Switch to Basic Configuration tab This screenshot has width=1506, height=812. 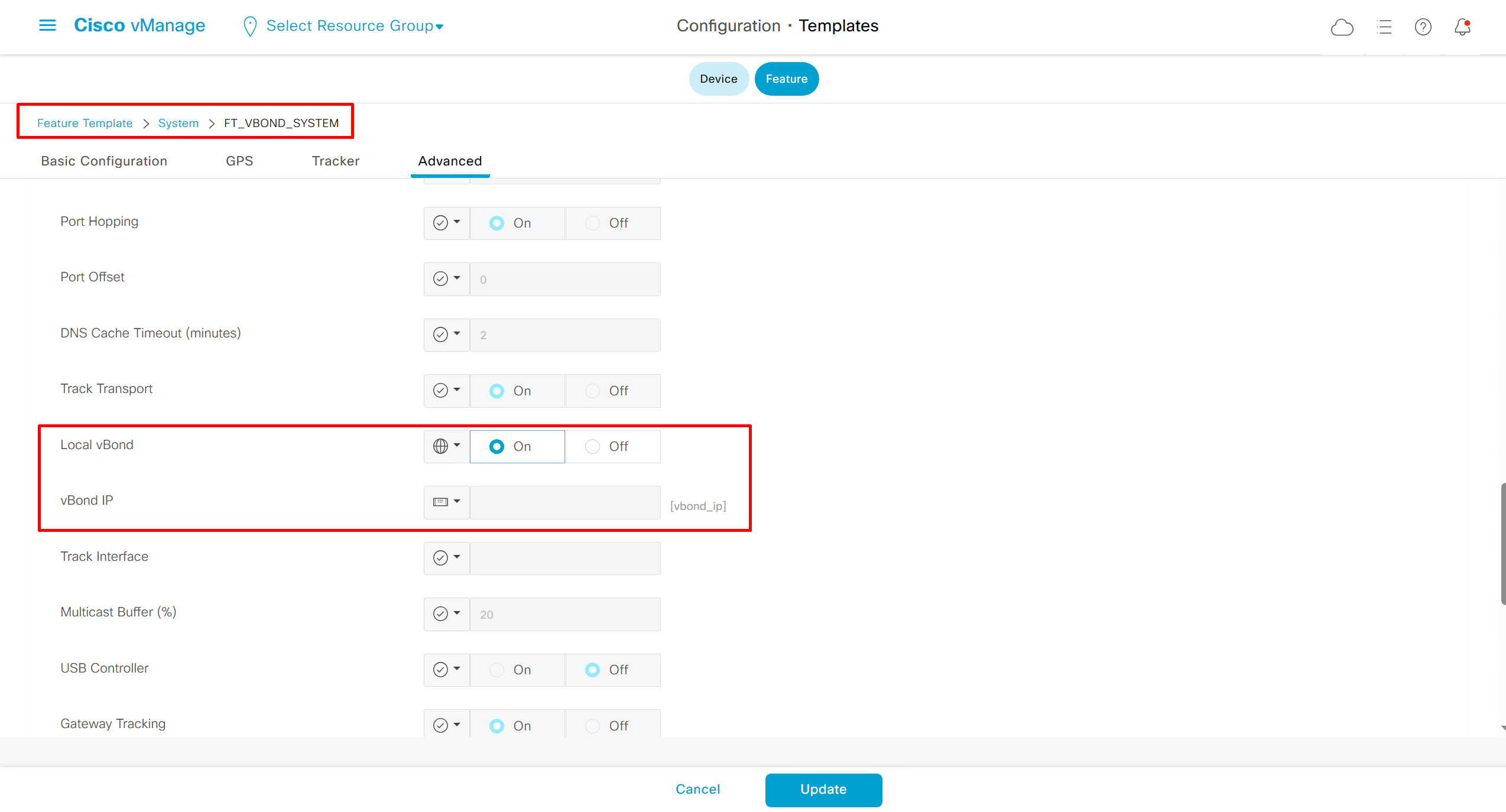pyautogui.click(x=104, y=161)
